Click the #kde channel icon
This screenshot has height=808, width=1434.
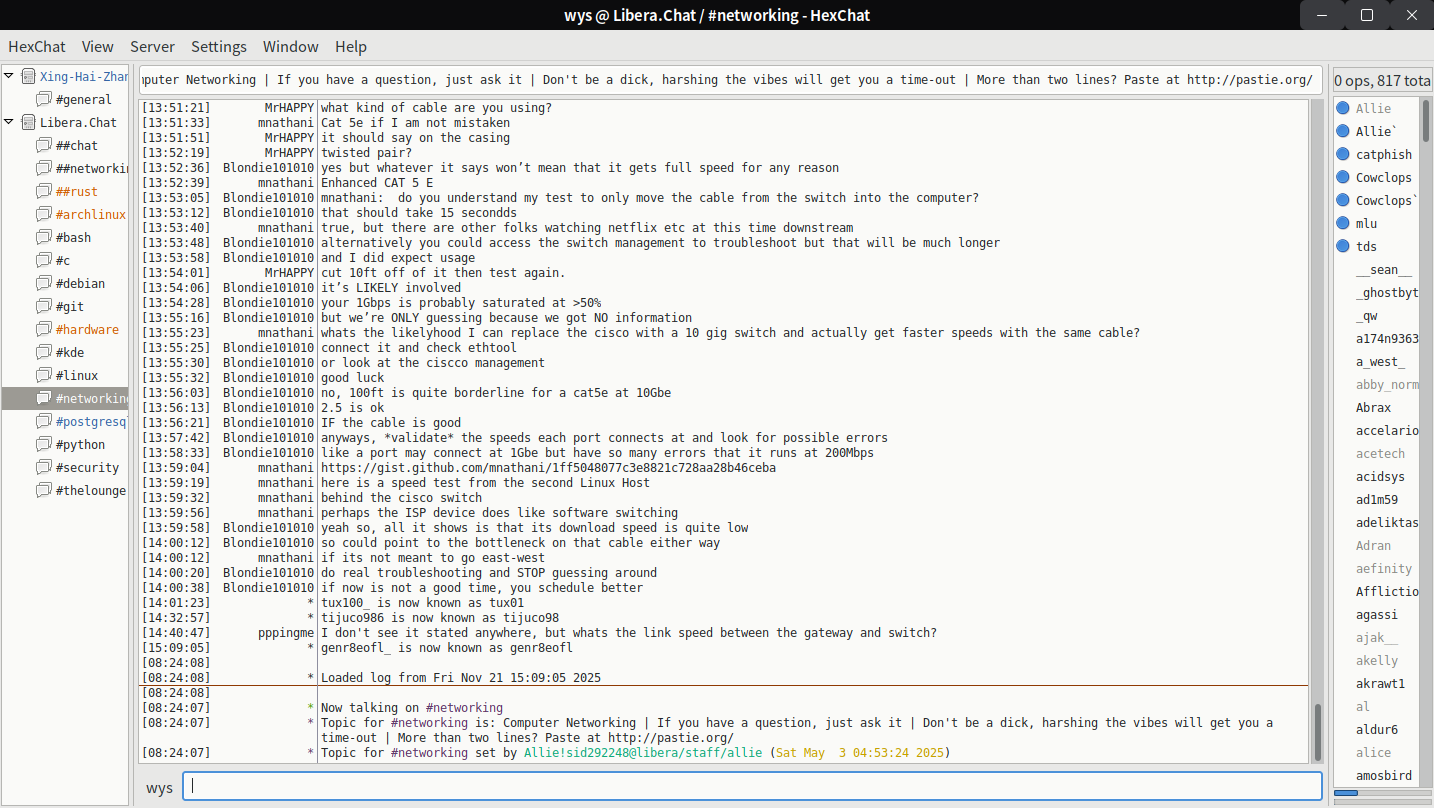pos(44,352)
